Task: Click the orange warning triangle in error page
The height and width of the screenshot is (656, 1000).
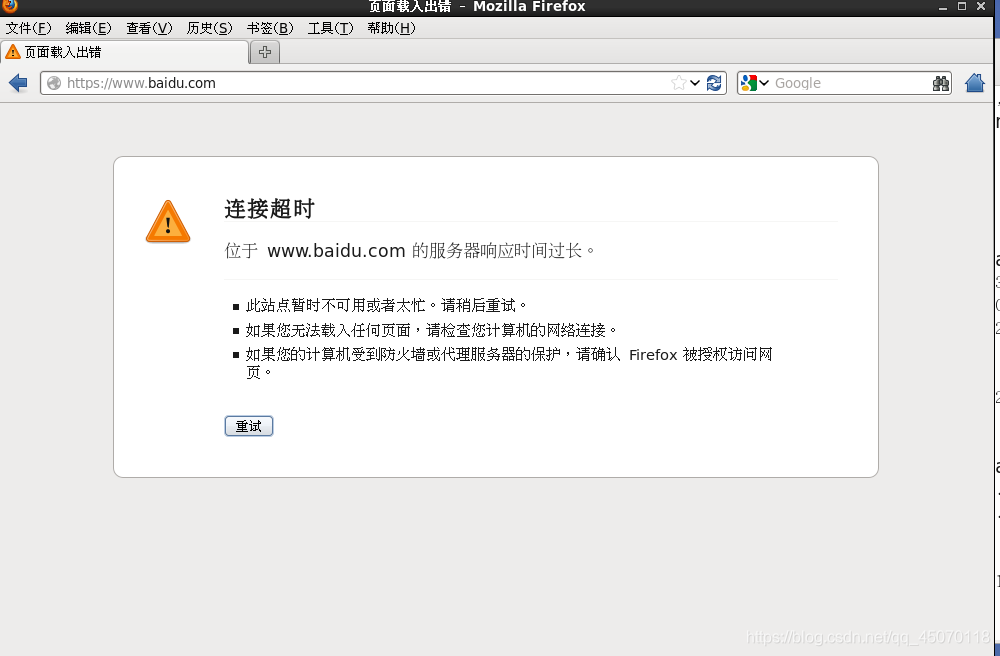Action: point(168,222)
